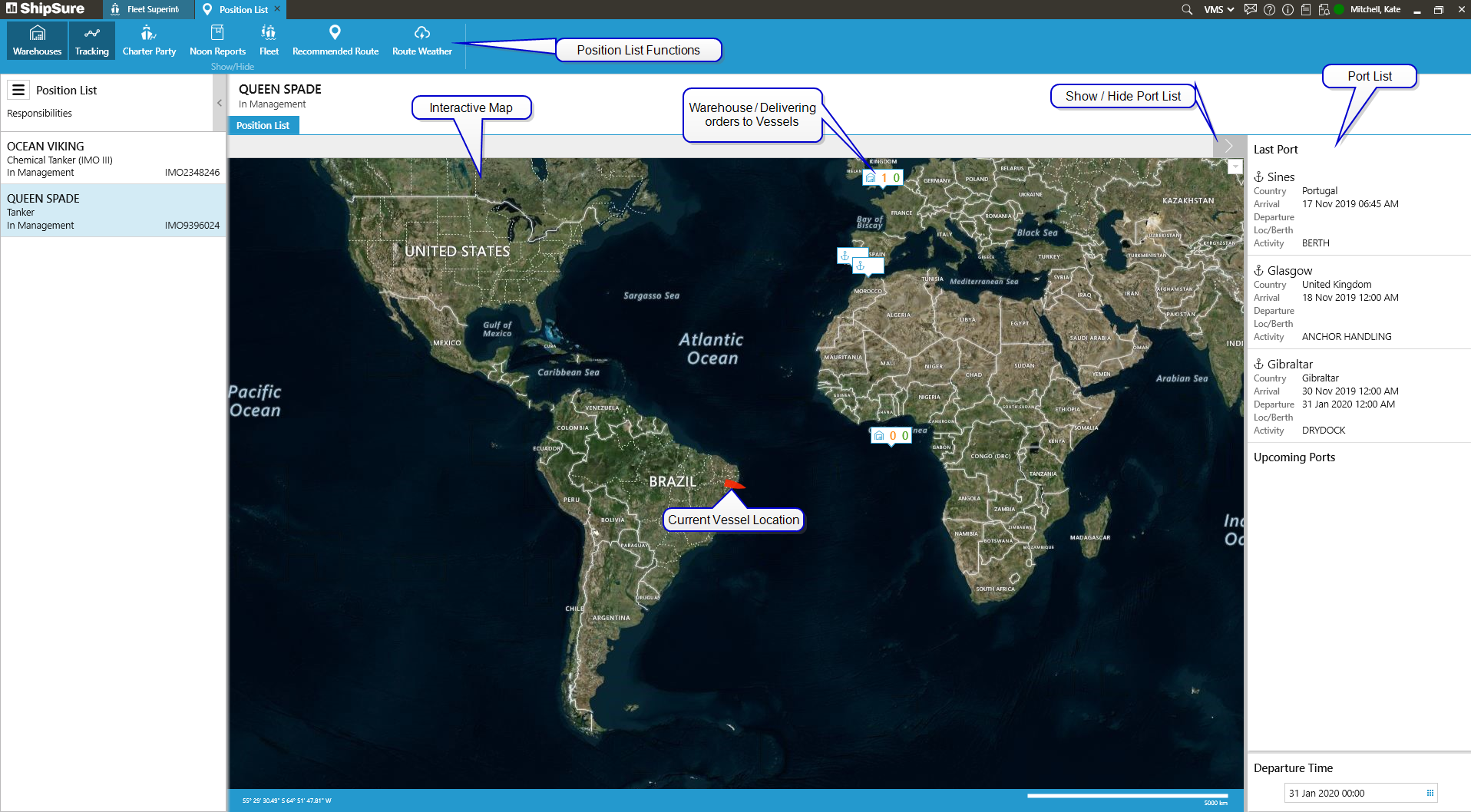Toggle Warehouses display on the map

[37, 40]
